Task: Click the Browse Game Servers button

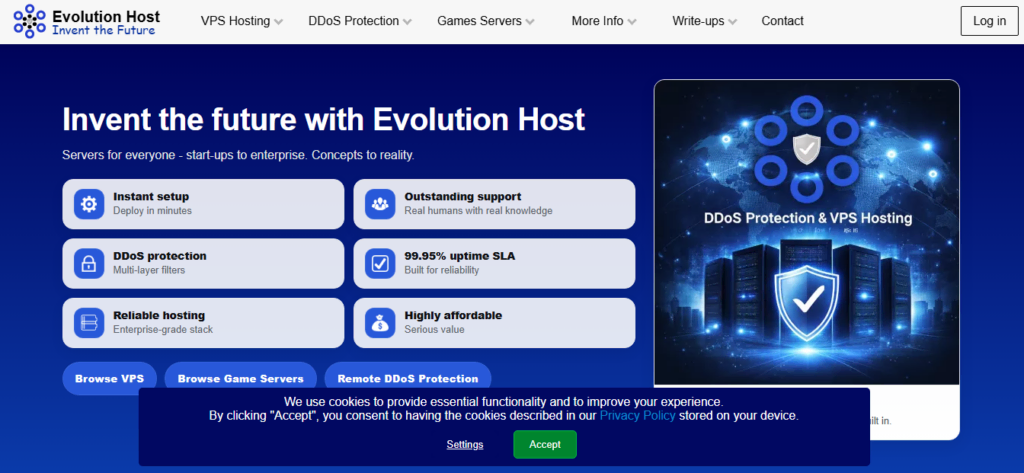Action: [240, 378]
